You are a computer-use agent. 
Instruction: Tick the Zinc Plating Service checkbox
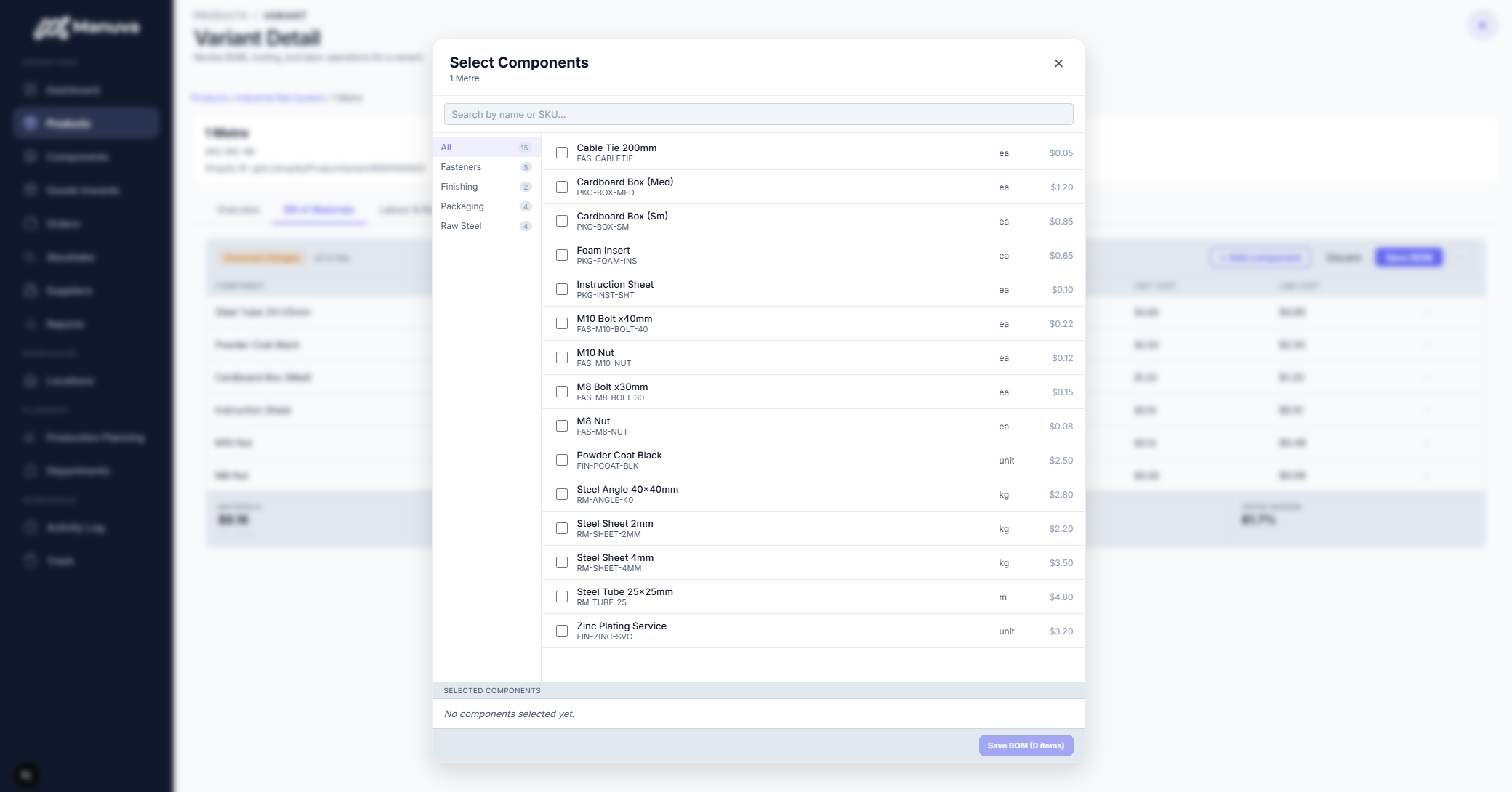pos(562,631)
